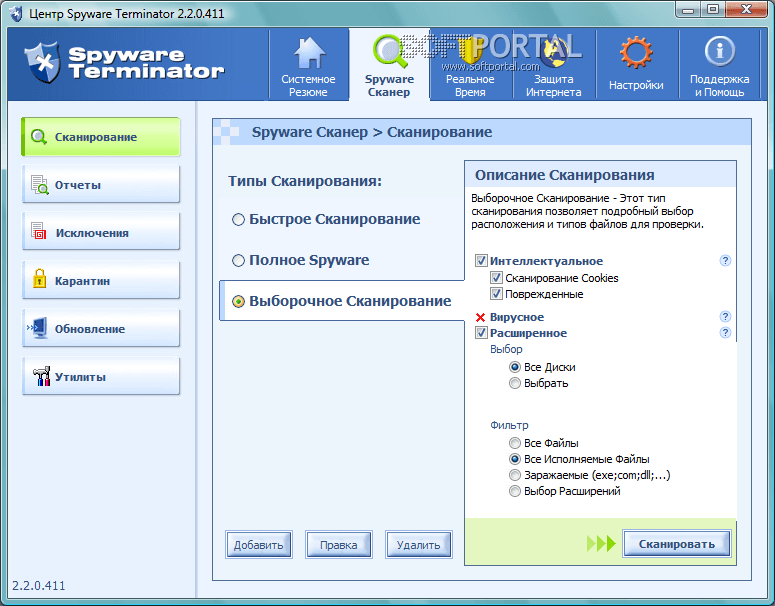Click the monitor icon on Обновление
This screenshot has width=775, height=606.
[38, 328]
